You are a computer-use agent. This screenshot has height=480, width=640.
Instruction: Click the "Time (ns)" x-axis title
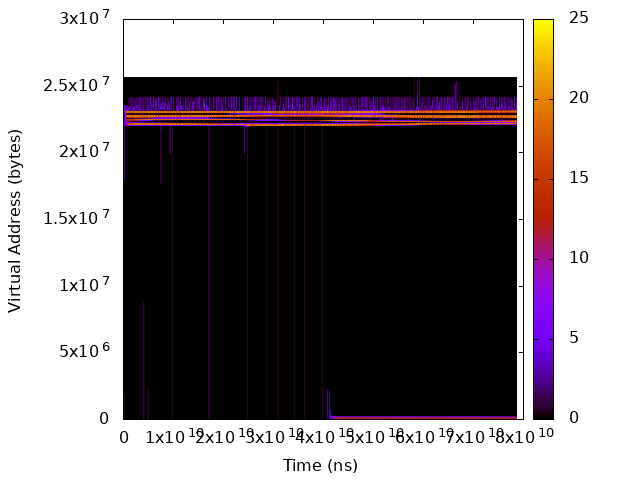[320, 465]
